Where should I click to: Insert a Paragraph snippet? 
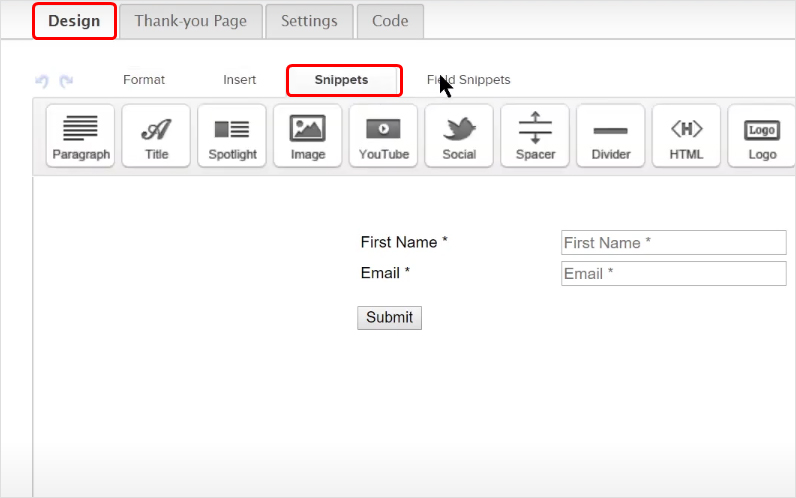(80, 136)
